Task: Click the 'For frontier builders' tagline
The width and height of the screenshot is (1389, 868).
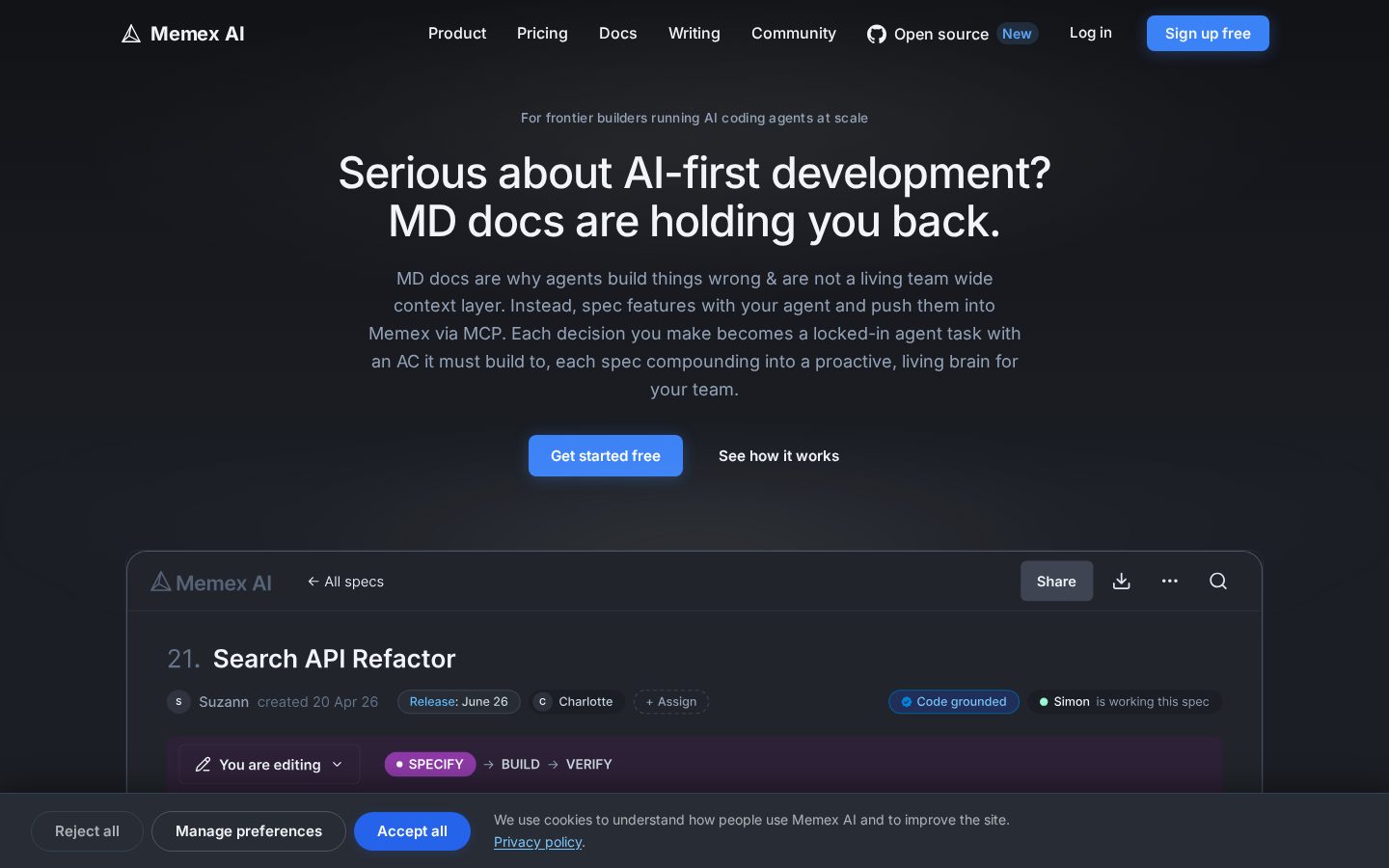Action: pyautogui.click(x=694, y=118)
